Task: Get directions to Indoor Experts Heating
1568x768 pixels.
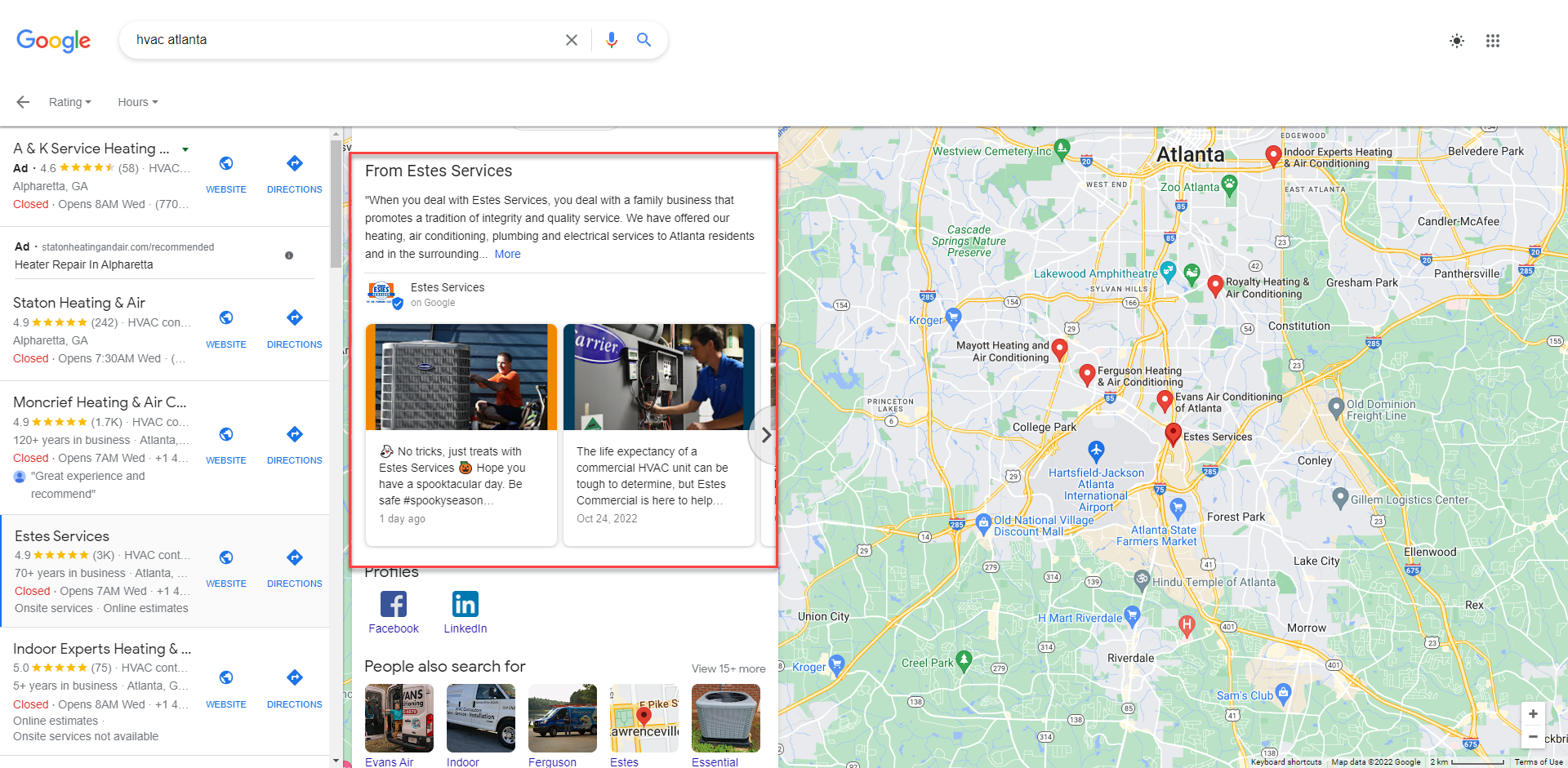Action: point(295,677)
